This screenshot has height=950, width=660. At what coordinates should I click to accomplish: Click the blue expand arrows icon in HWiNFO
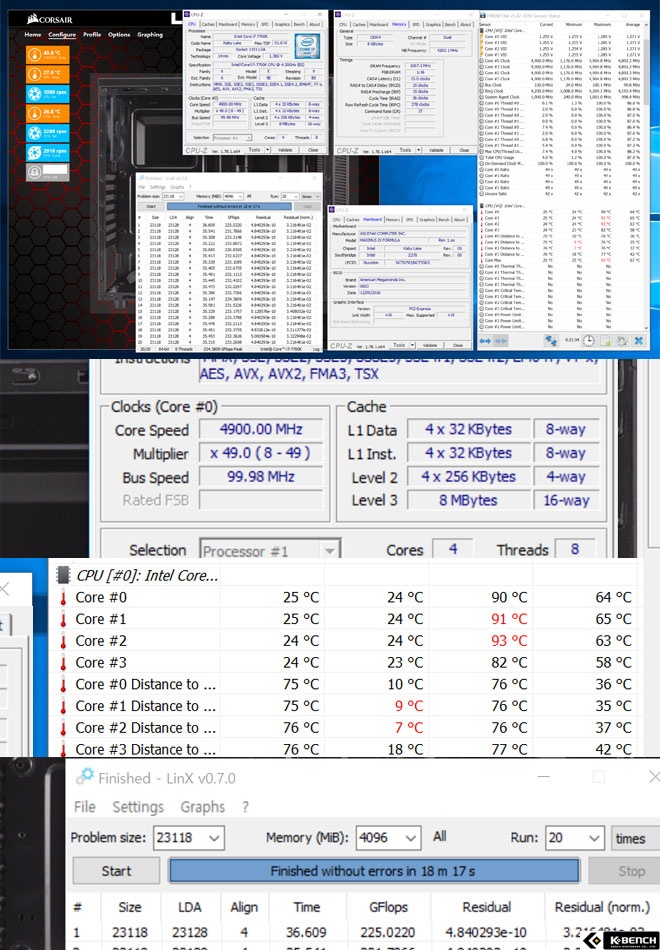(x=485, y=341)
